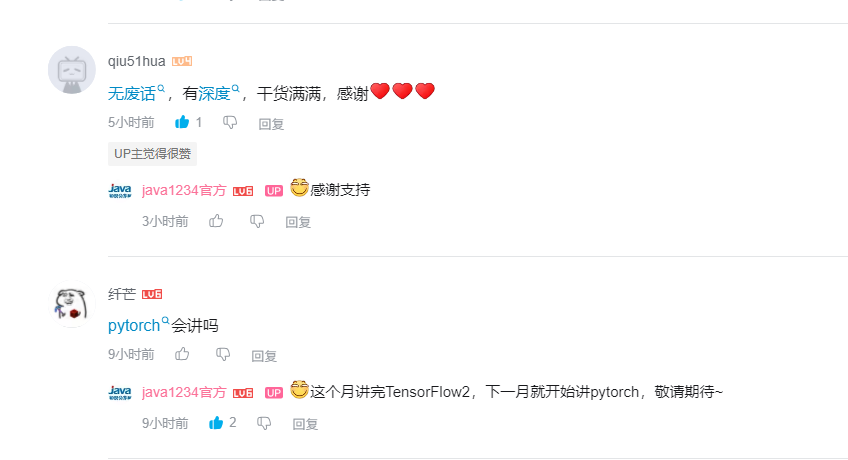The height and width of the screenshot is (460, 848).
Task: Click the UP主觉得很赞 tag
Action: click(153, 154)
